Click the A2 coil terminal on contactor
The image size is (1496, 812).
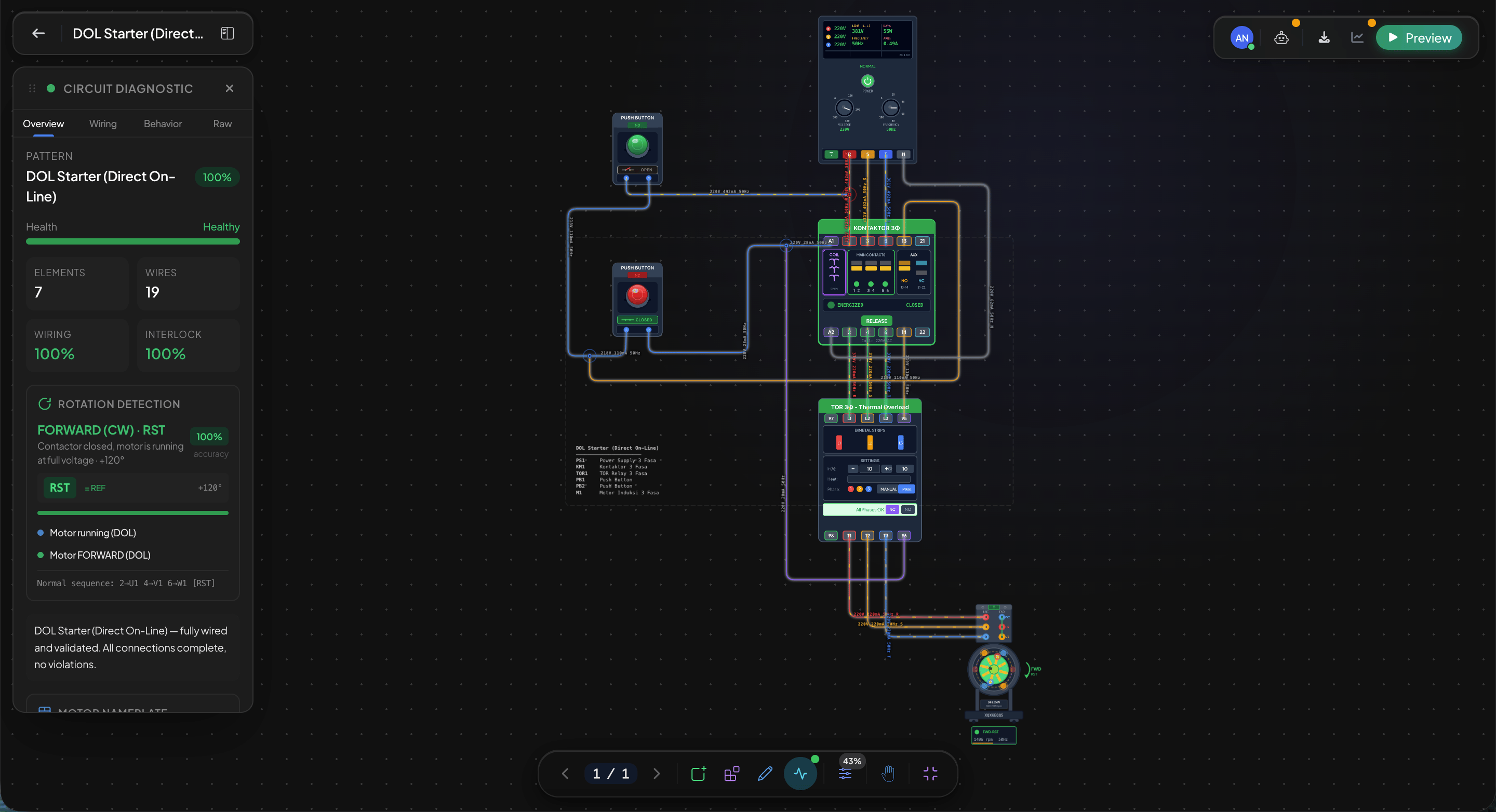(831, 333)
